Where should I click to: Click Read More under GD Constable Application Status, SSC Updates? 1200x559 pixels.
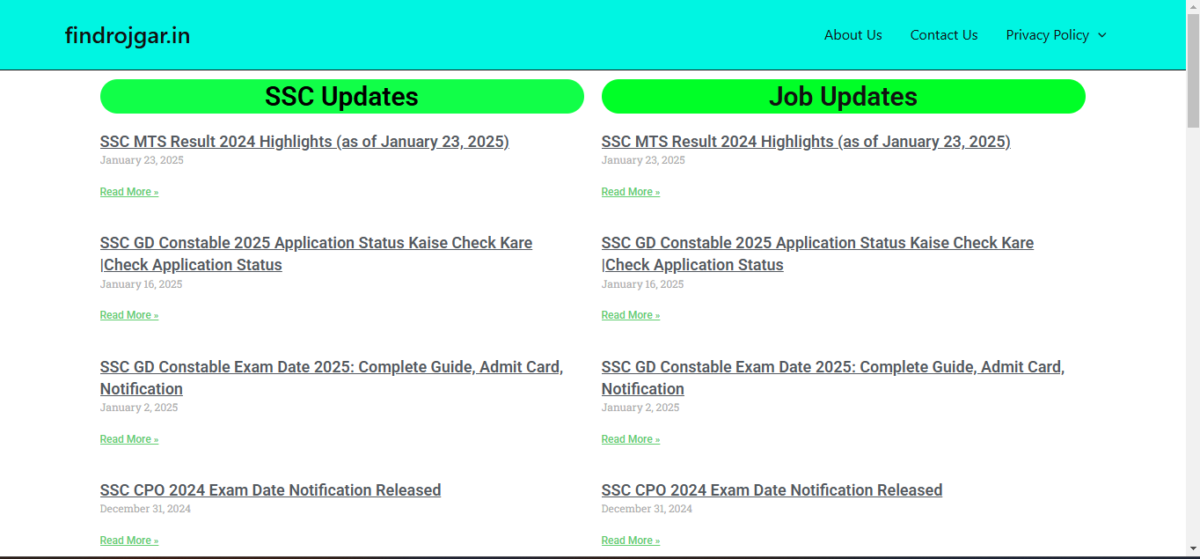[129, 315]
